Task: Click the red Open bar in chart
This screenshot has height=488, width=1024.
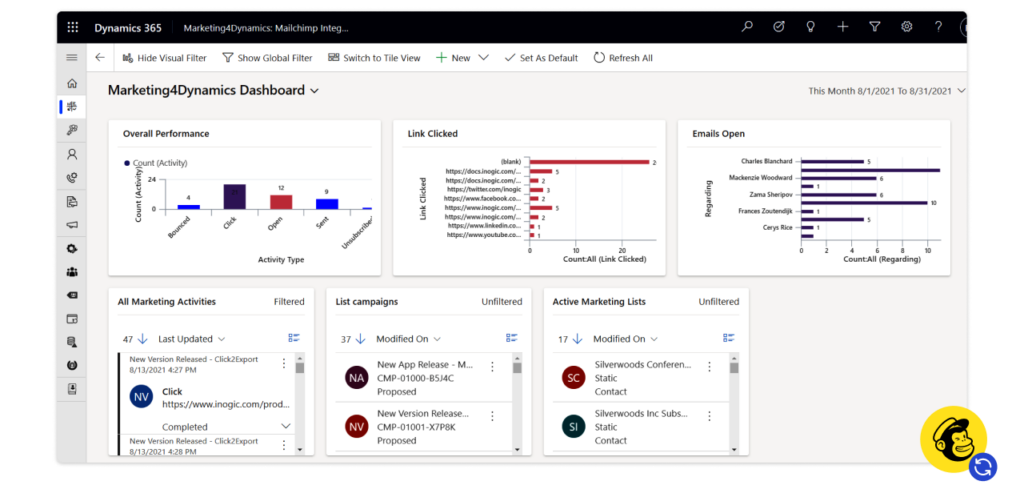Action: click(281, 202)
